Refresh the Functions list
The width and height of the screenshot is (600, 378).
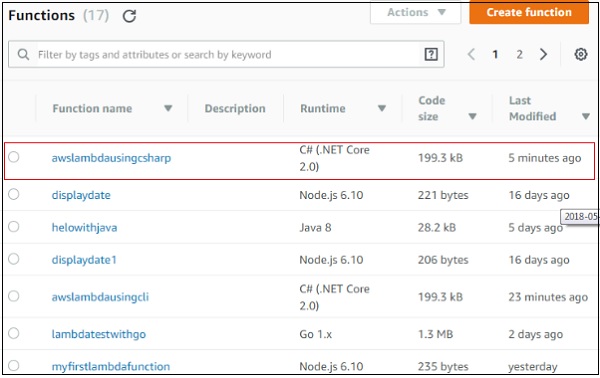[x=129, y=16]
